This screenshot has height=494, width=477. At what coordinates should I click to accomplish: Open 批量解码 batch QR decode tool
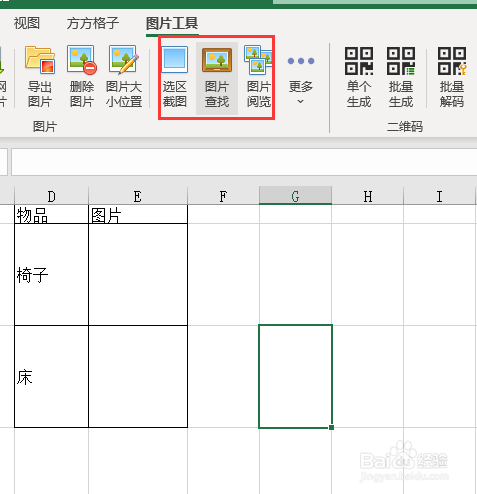pyautogui.click(x=452, y=77)
